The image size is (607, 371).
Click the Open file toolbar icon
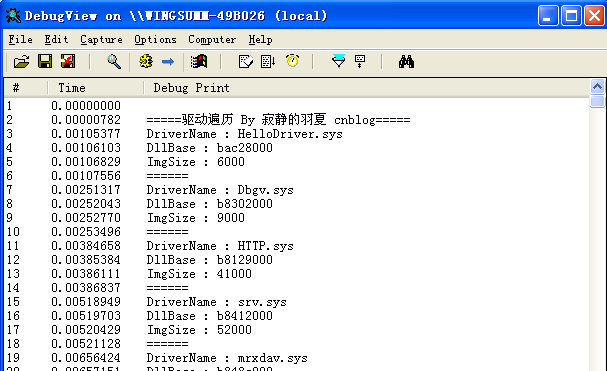pyautogui.click(x=21, y=62)
